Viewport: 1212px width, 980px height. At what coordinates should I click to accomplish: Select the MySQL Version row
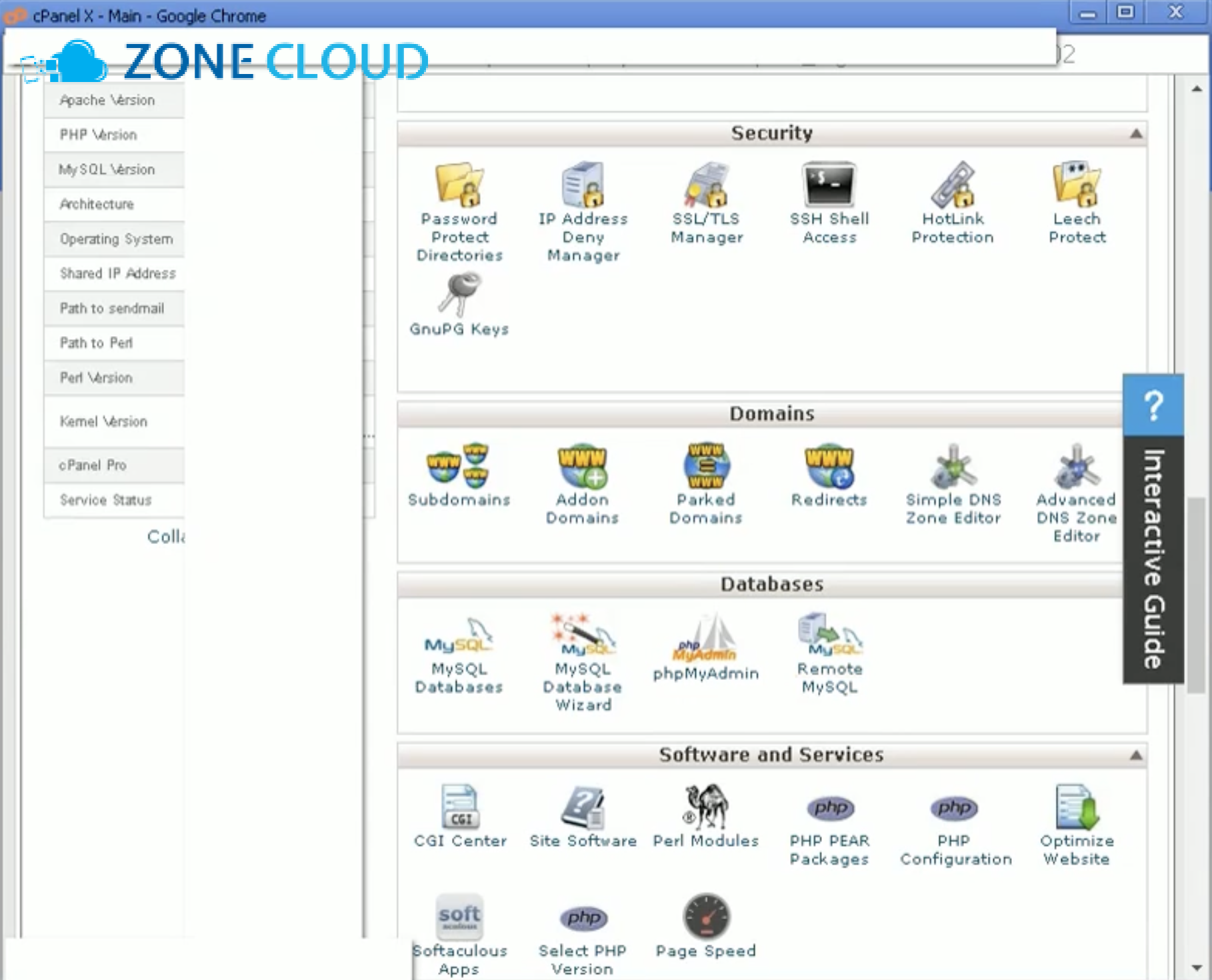114,169
